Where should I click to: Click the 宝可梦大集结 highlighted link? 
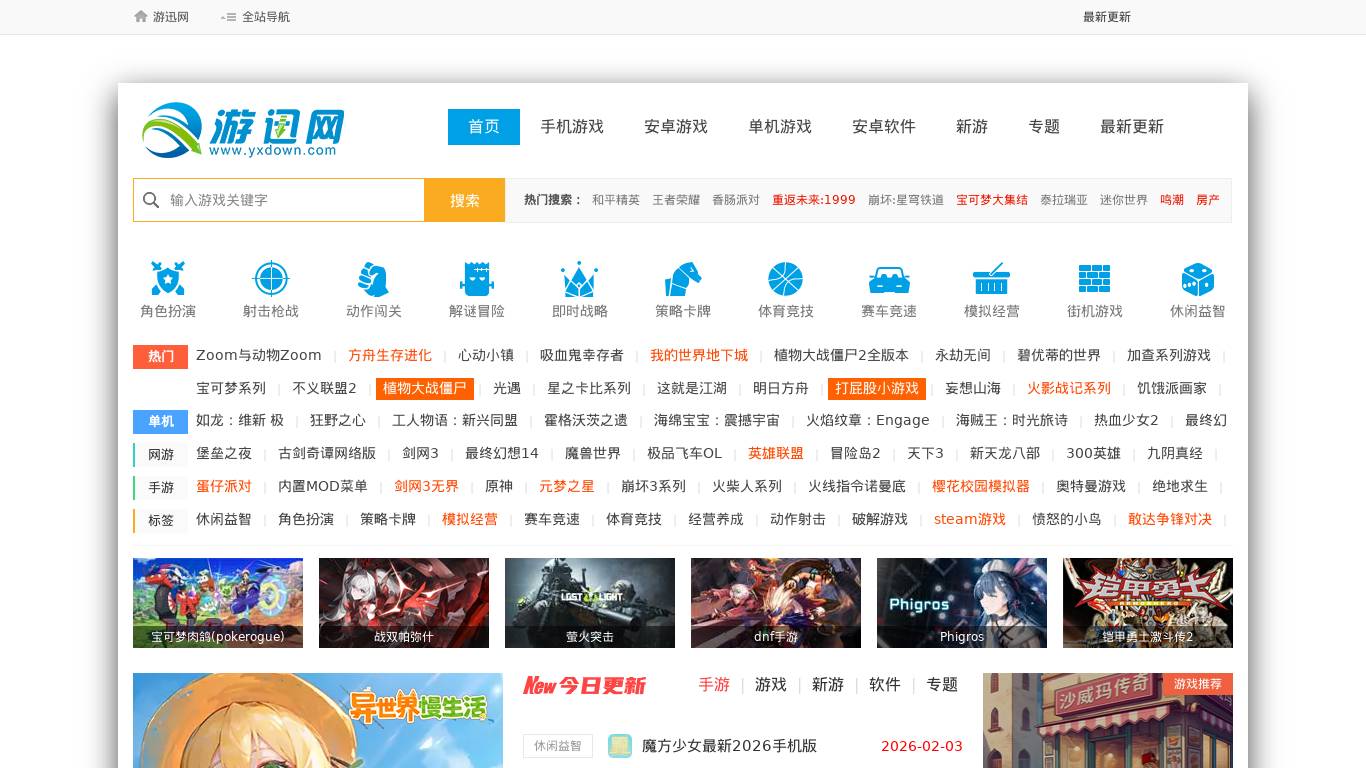(x=992, y=200)
